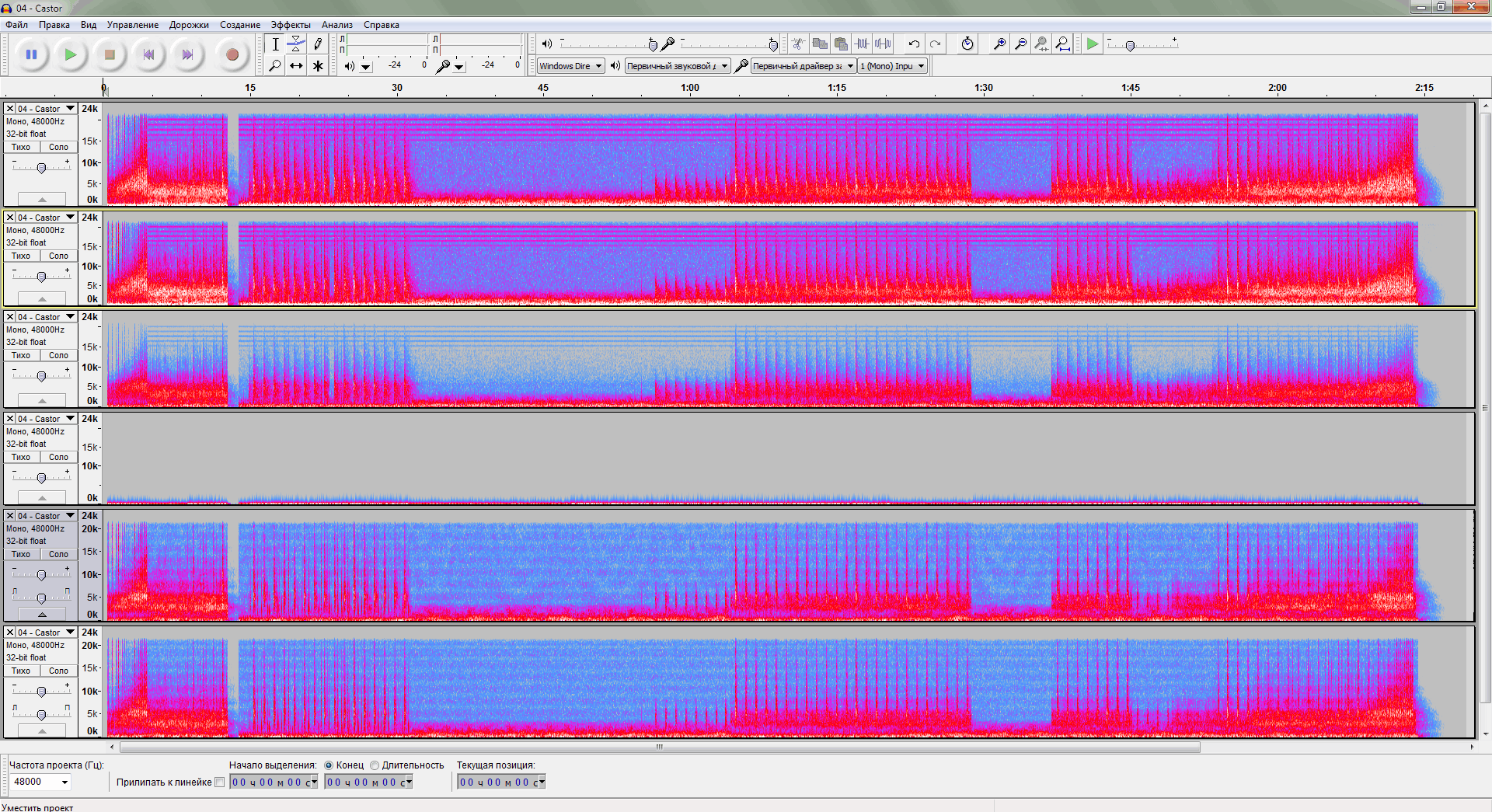1492x812 pixels.
Task: Mute the first 04 - Castor track (Тихо)
Action: [21, 147]
